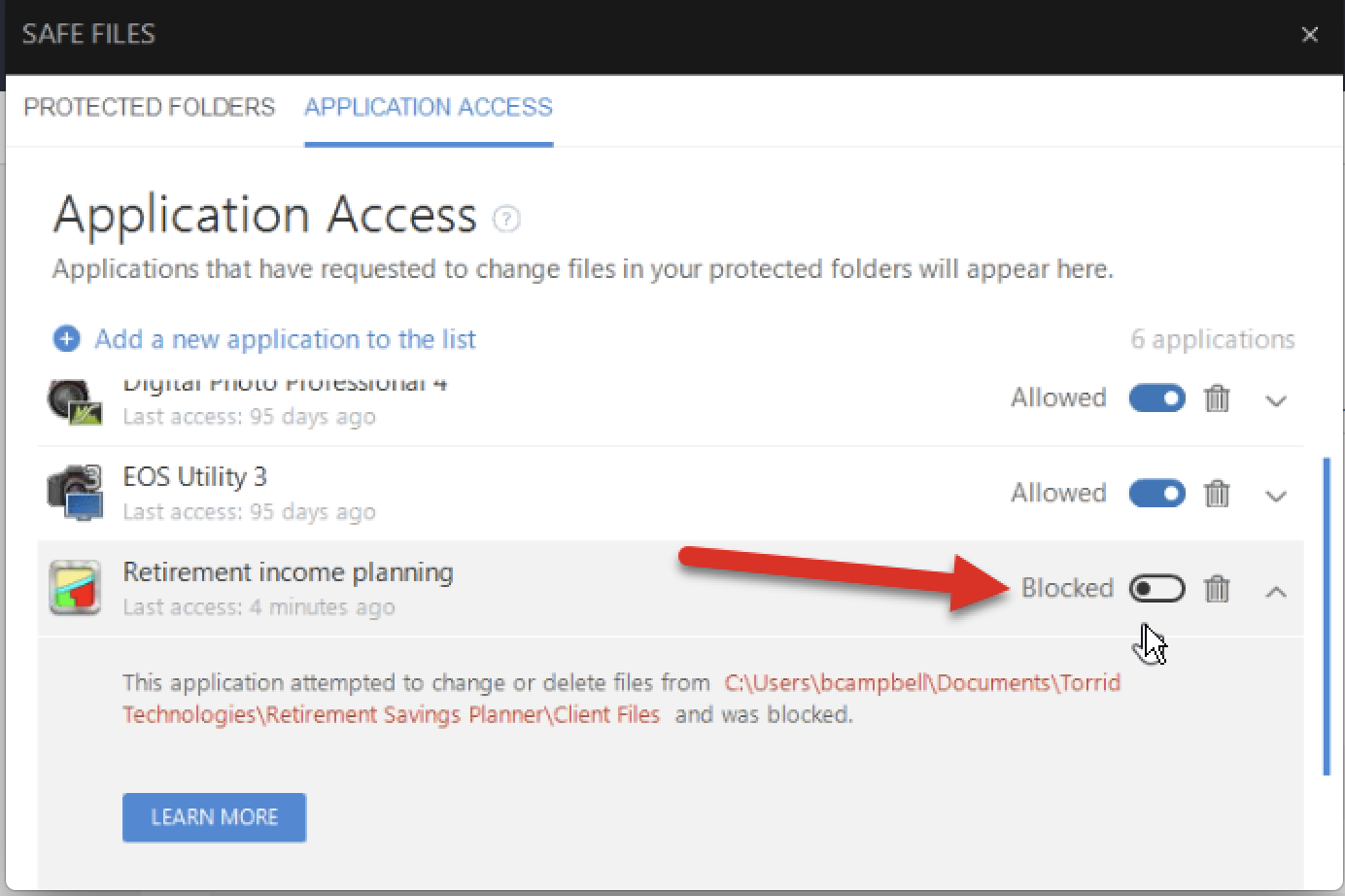The width and height of the screenshot is (1345, 896).
Task: Click the blue plus icon to add application
Action: pyautogui.click(x=66, y=339)
